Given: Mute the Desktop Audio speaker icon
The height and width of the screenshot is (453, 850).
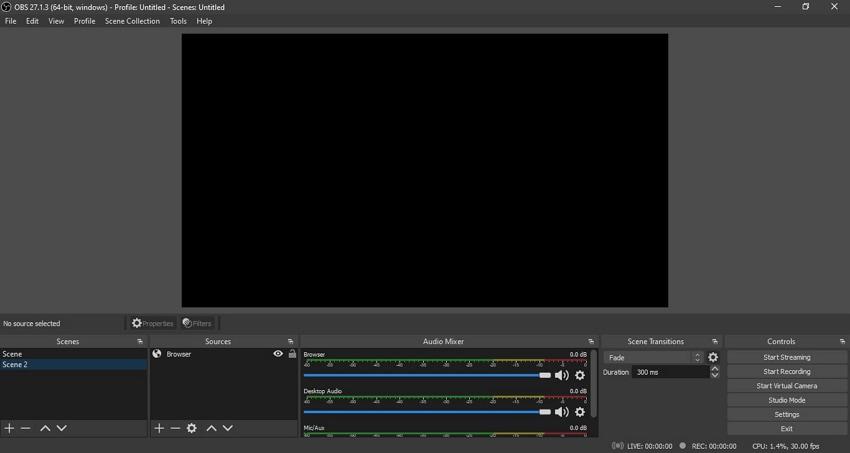Looking at the screenshot, I should click(x=562, y=412).
